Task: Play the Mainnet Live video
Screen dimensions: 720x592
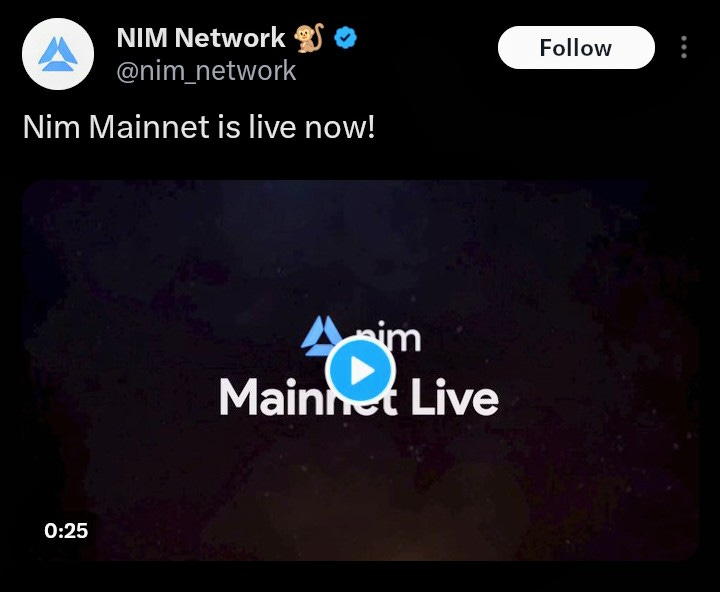Action: 360,370
